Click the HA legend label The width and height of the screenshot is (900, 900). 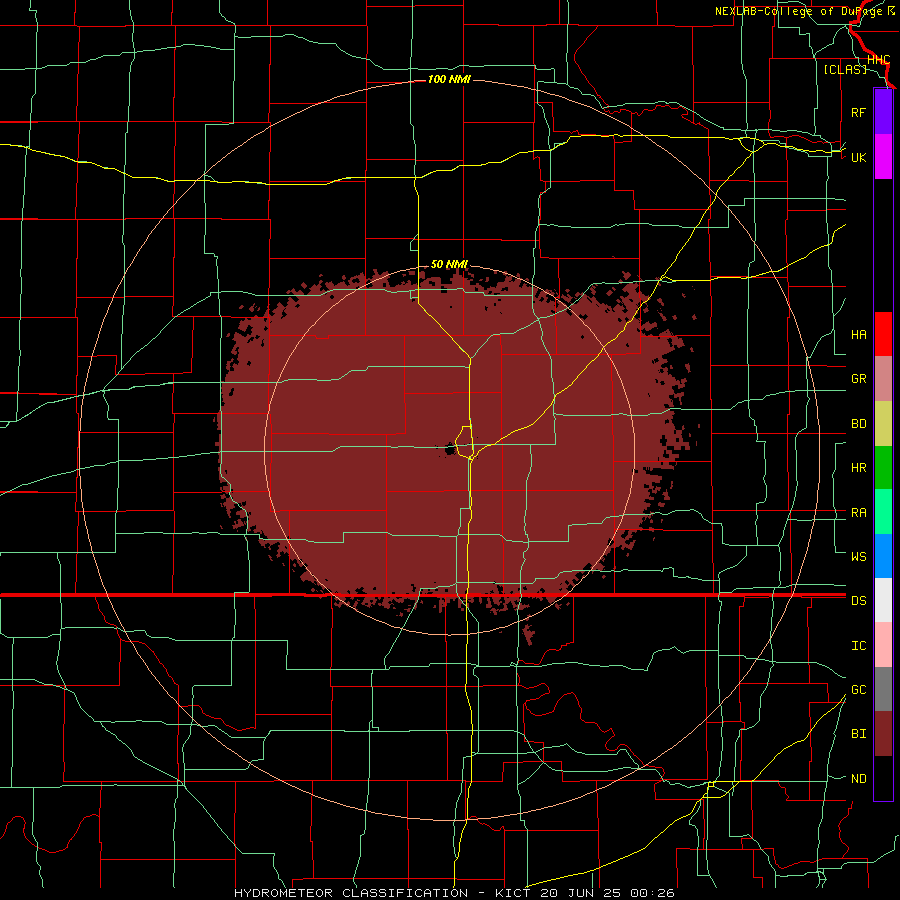coord(858,334)
